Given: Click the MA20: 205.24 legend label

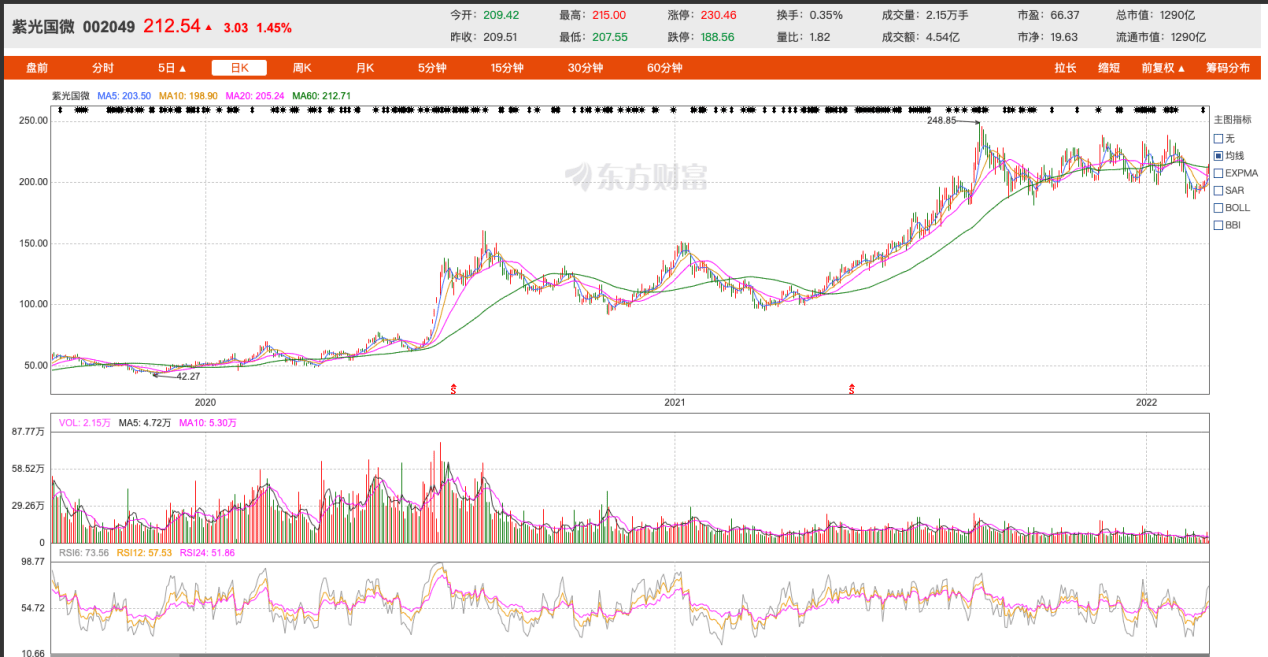Looking at the screenshot, I should (x=256, y=96).
